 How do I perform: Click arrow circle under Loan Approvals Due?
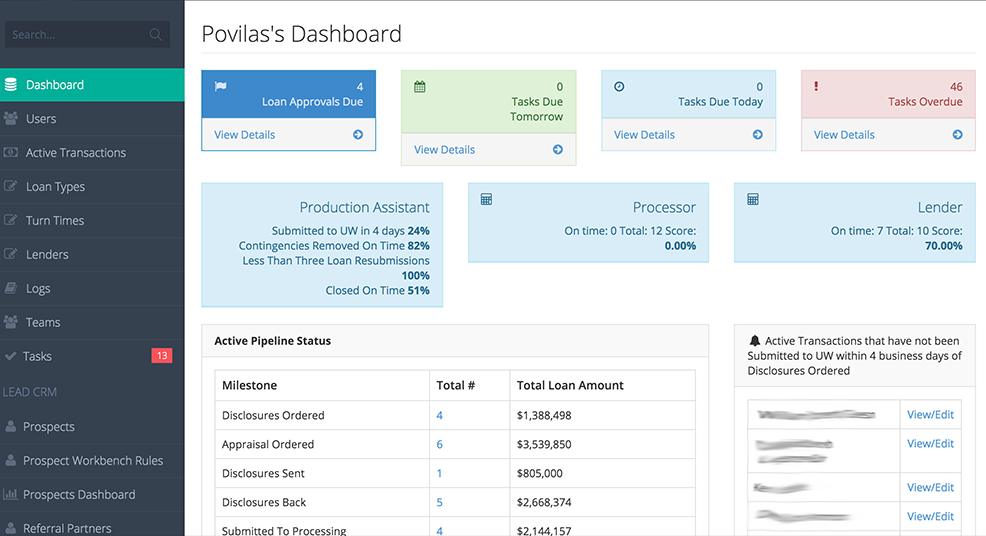358,135
